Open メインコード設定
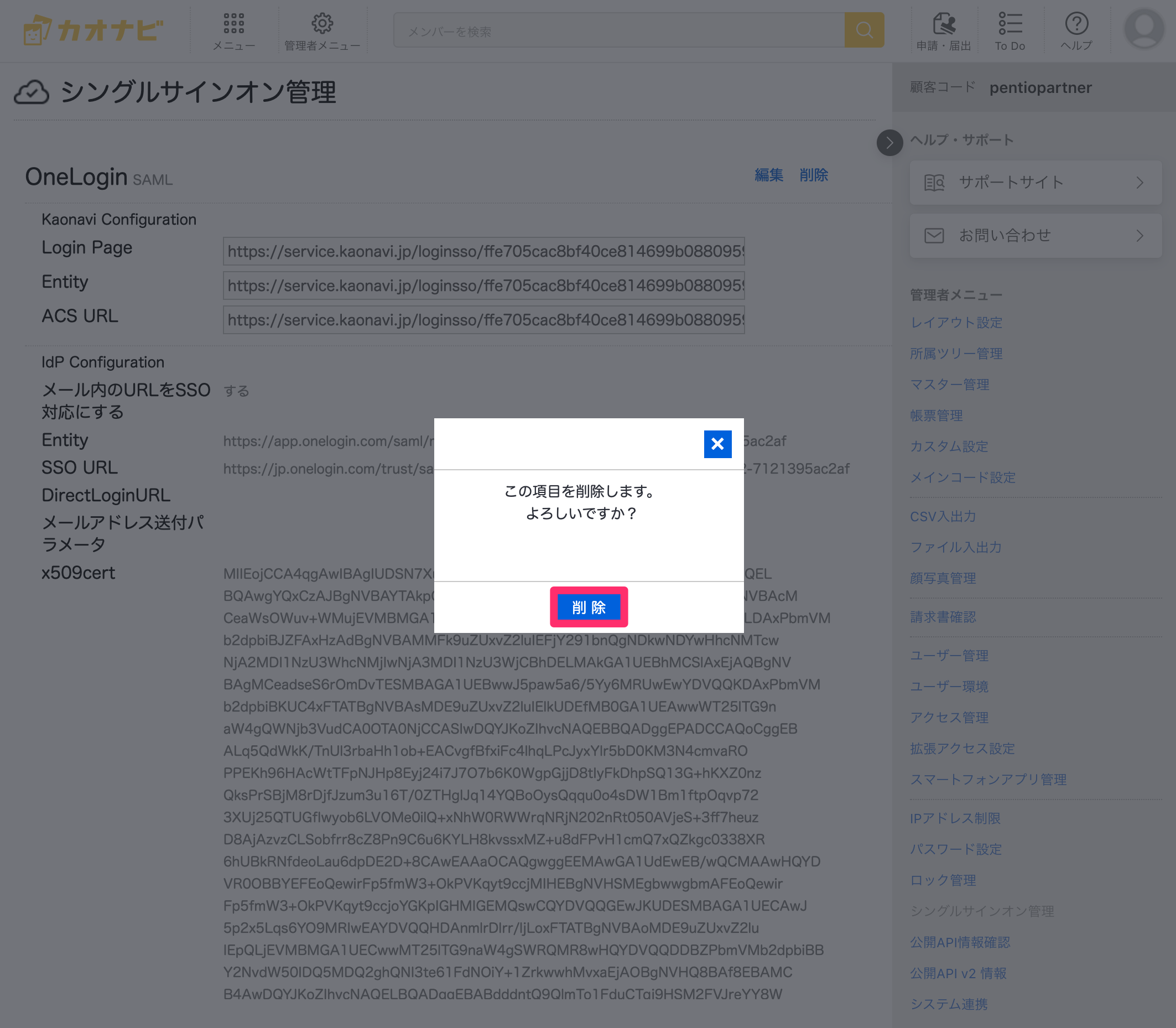The width and height of the screenshot is (1176, 1028). (x=962, y=477)
